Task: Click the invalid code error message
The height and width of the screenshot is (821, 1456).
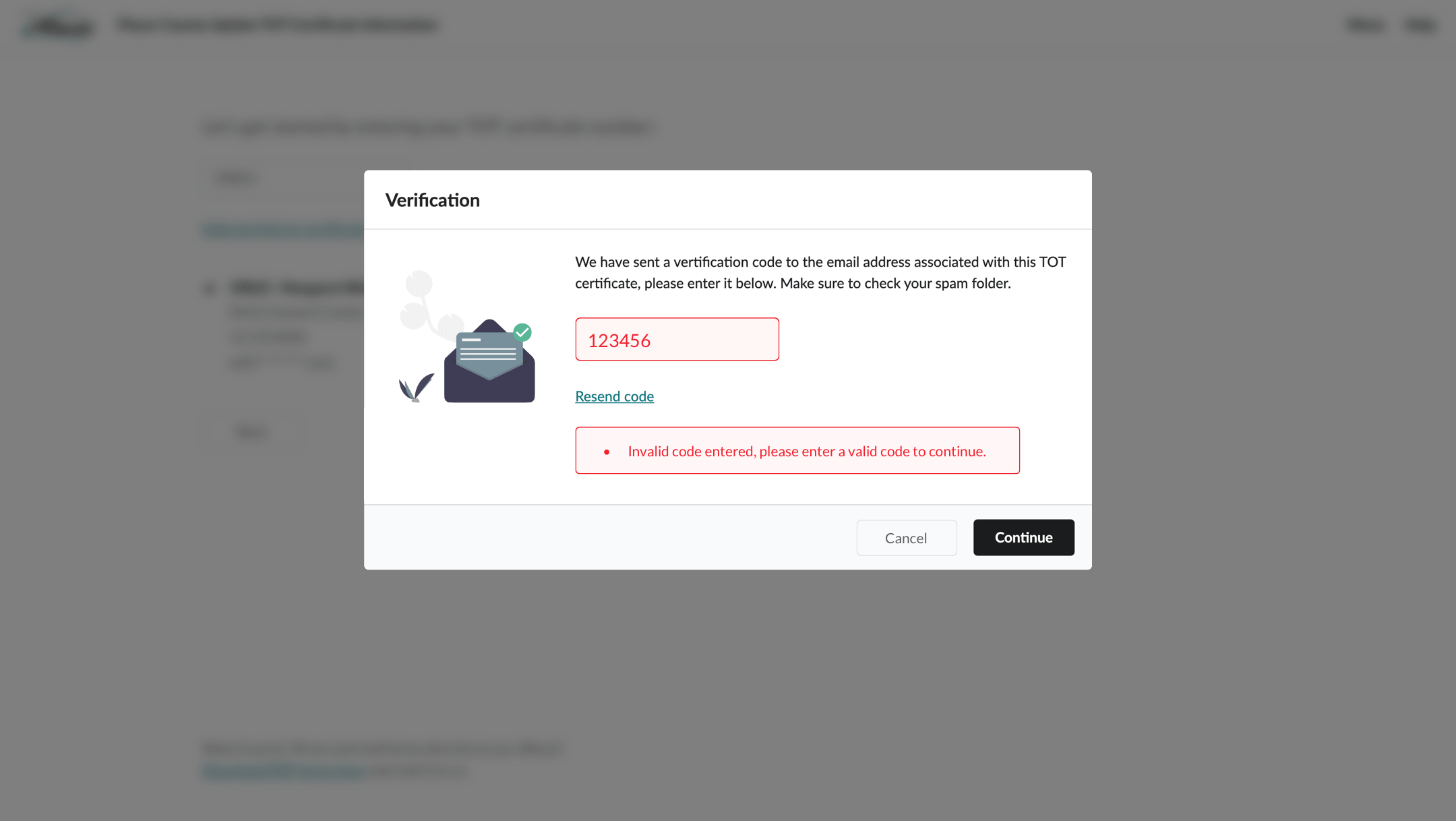Action: coord(806,451)
